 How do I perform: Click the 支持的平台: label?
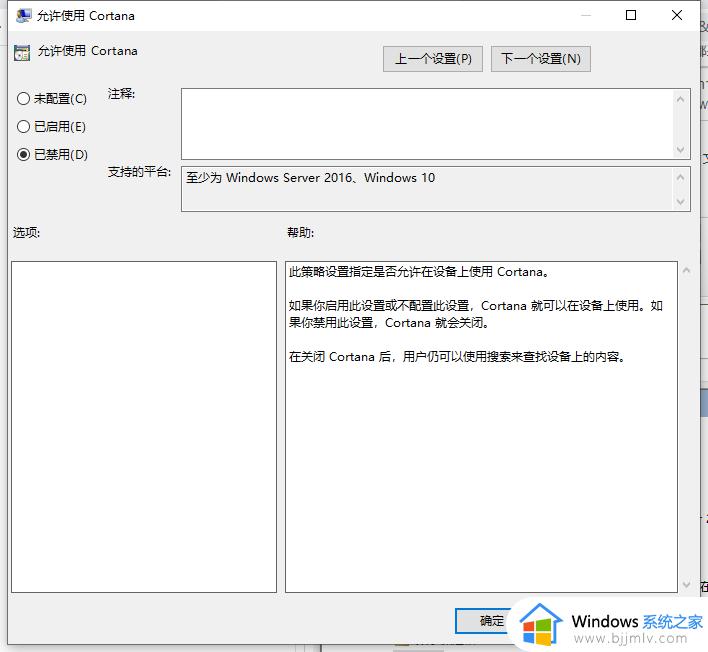click(140, 172)
